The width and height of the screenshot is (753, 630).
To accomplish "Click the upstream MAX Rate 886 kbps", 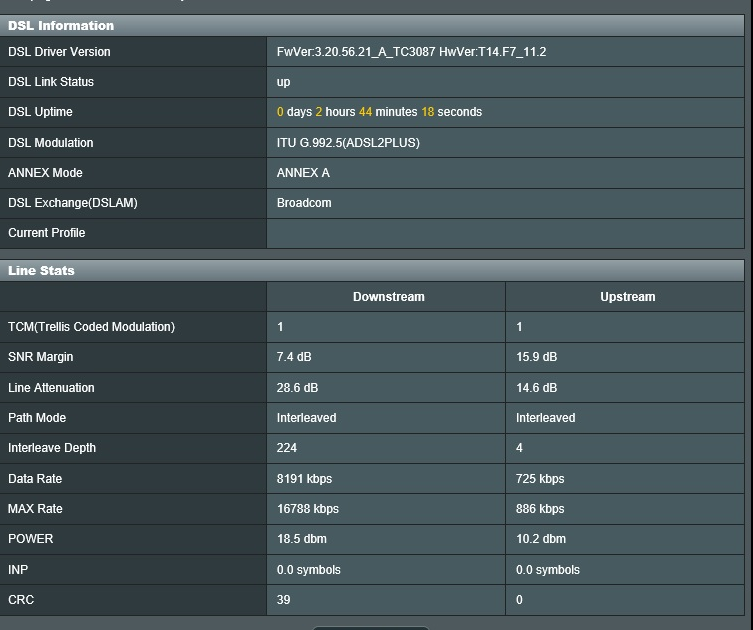I will [x=540, y=509].
